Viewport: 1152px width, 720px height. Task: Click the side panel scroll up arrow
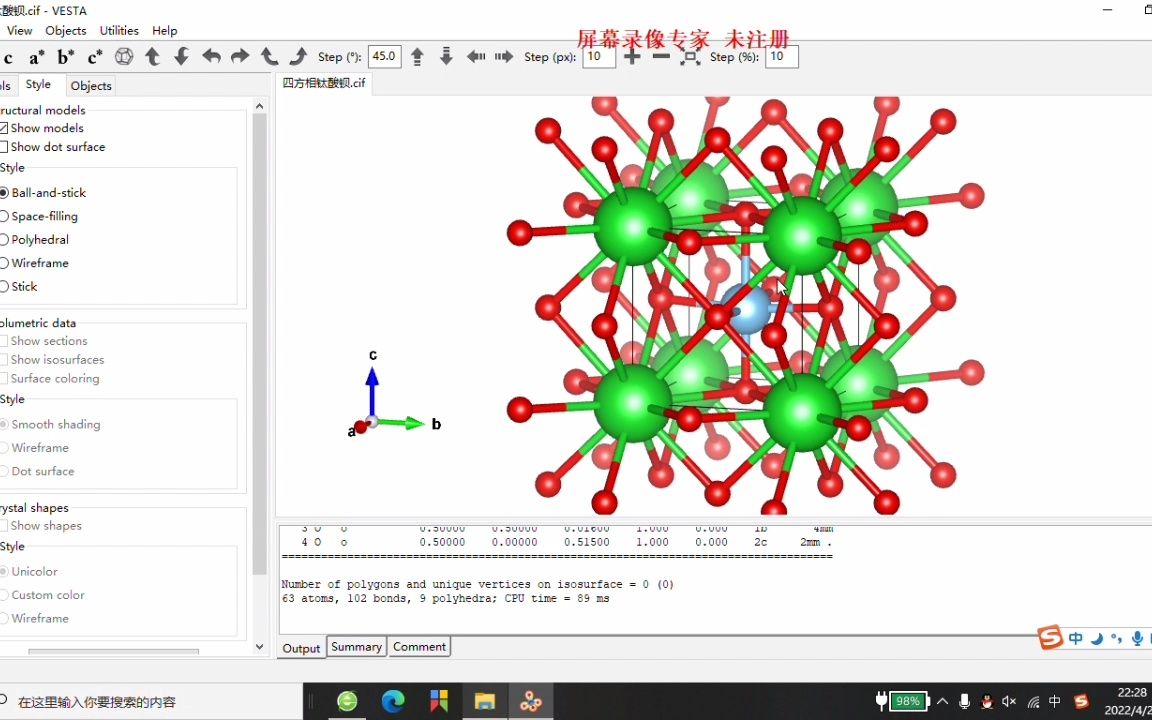[259, 107]
